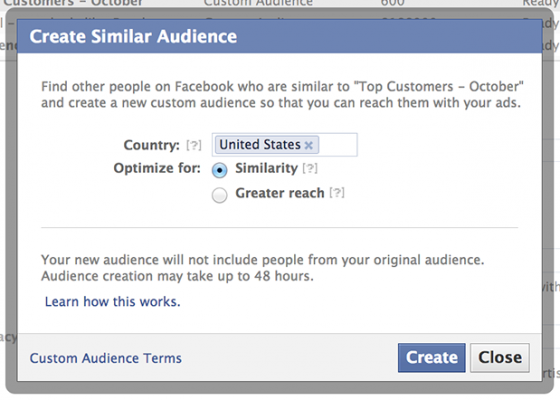560x400 pixels.
Task: Click the Greater reach option label
Action: [x=280, y=193]
